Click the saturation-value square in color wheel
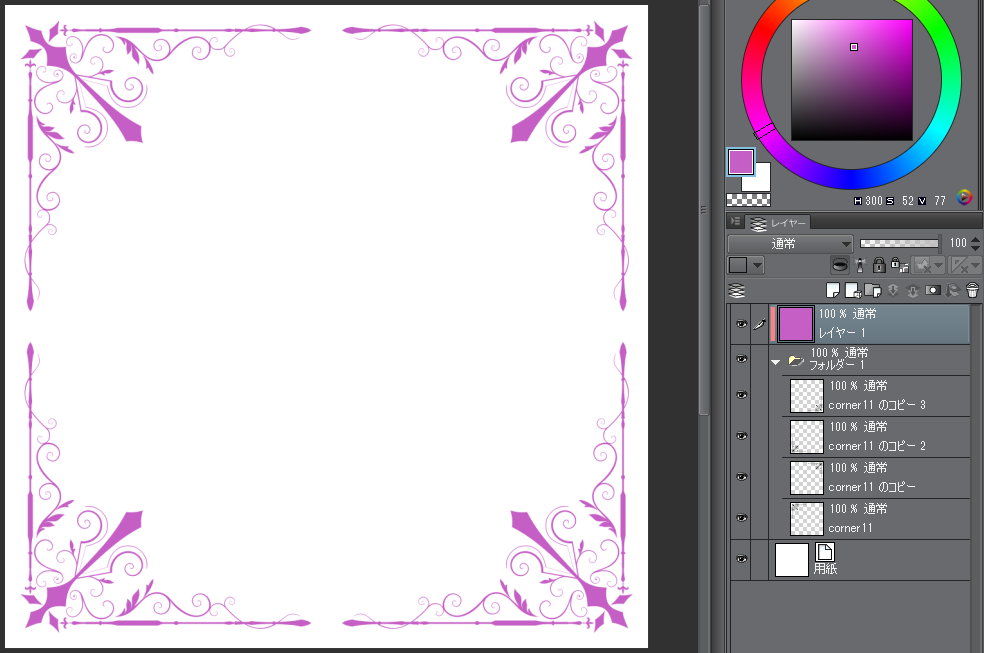984x653 pixels. pyautogui.click(x=852, y=80)
